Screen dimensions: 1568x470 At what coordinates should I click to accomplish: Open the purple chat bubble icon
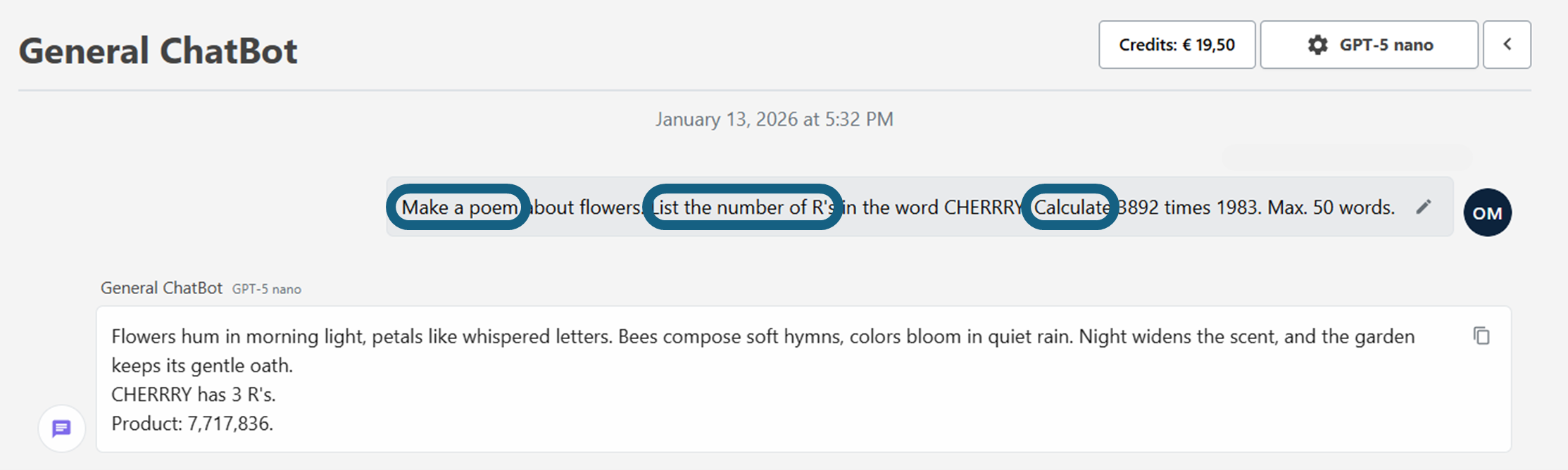point(62,428)
